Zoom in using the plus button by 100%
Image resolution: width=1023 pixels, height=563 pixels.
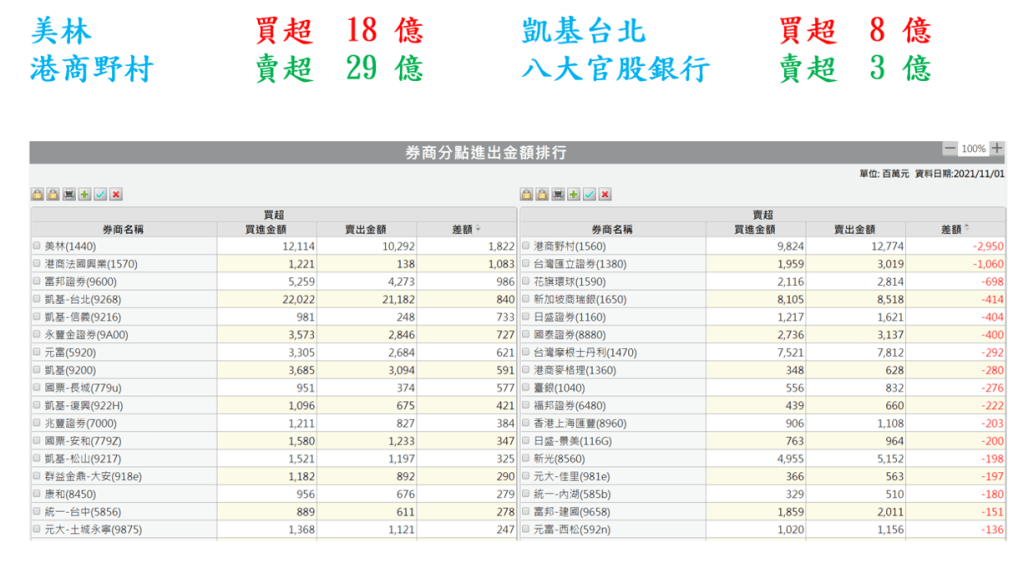(997, 149)
